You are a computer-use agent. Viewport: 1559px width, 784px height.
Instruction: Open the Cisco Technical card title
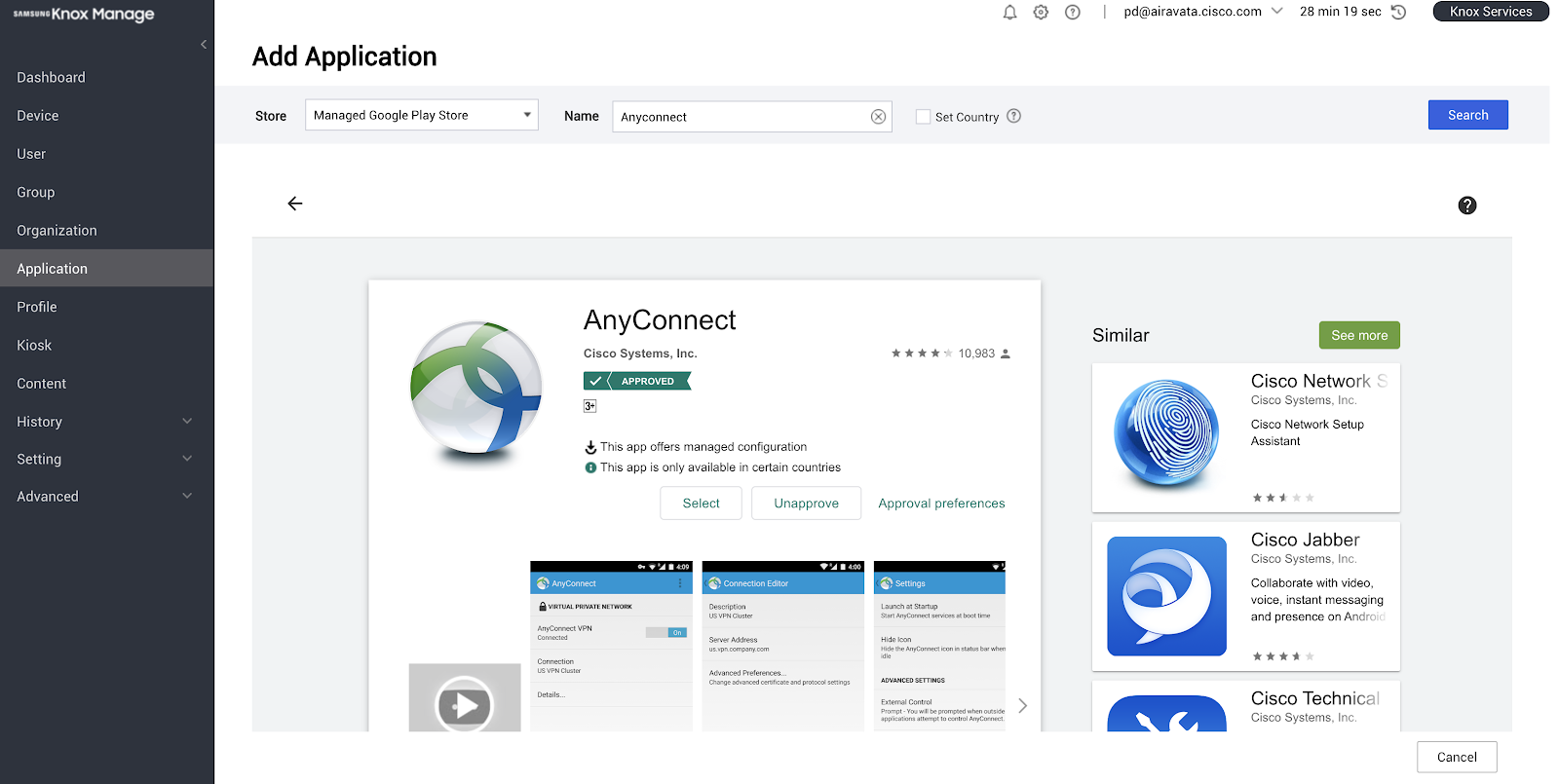pos(1314,698)
